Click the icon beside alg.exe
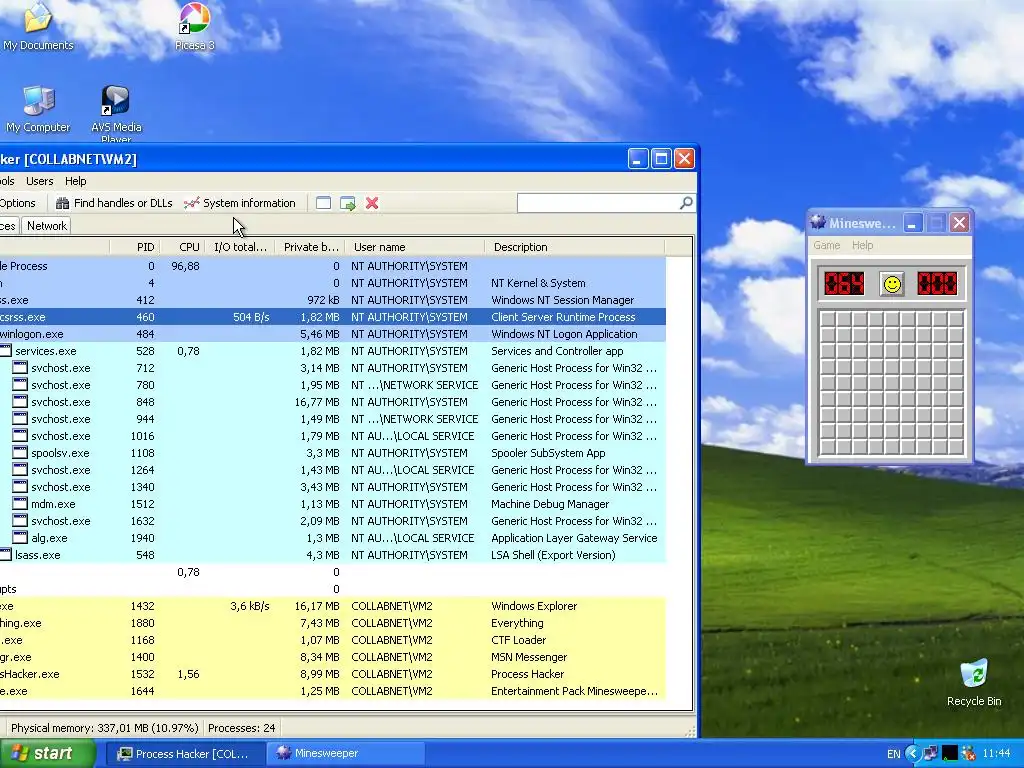Image resolution: width=1024 pixels, height=768 pixels. 20,537
